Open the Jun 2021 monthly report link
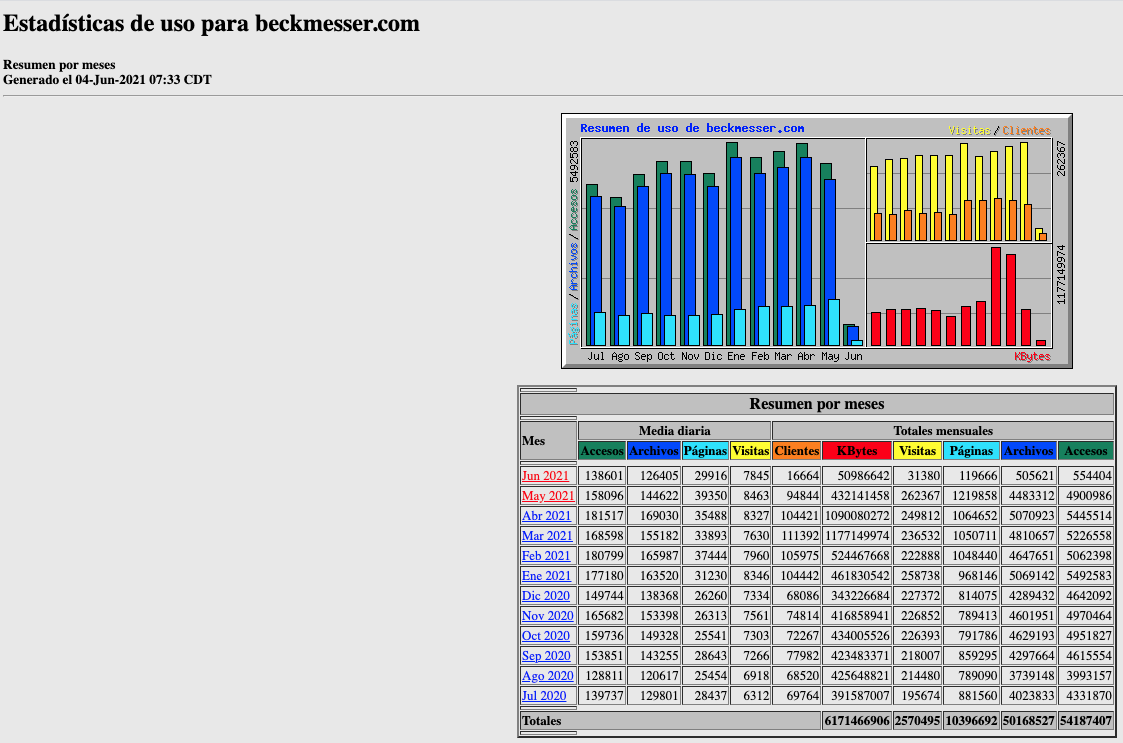The height and width of the screenshot is (743, 1123). 545,476
